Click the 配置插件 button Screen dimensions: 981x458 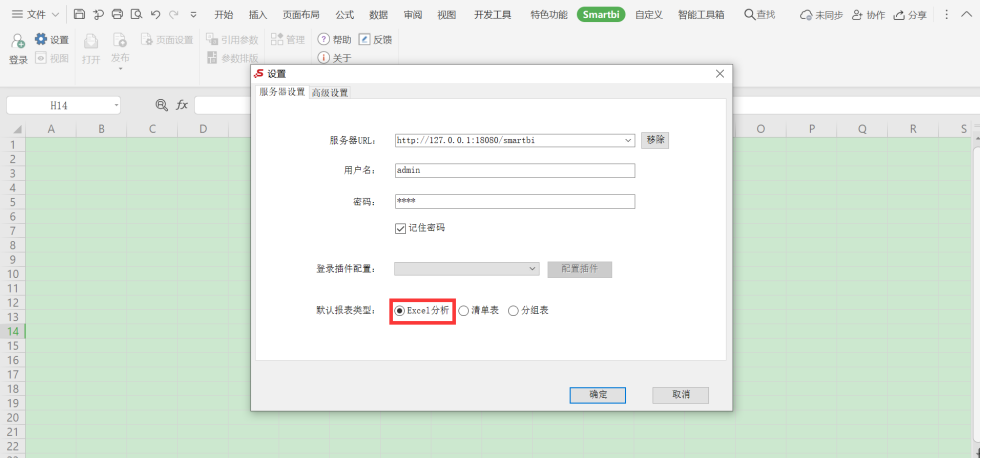tap(579, 269)
